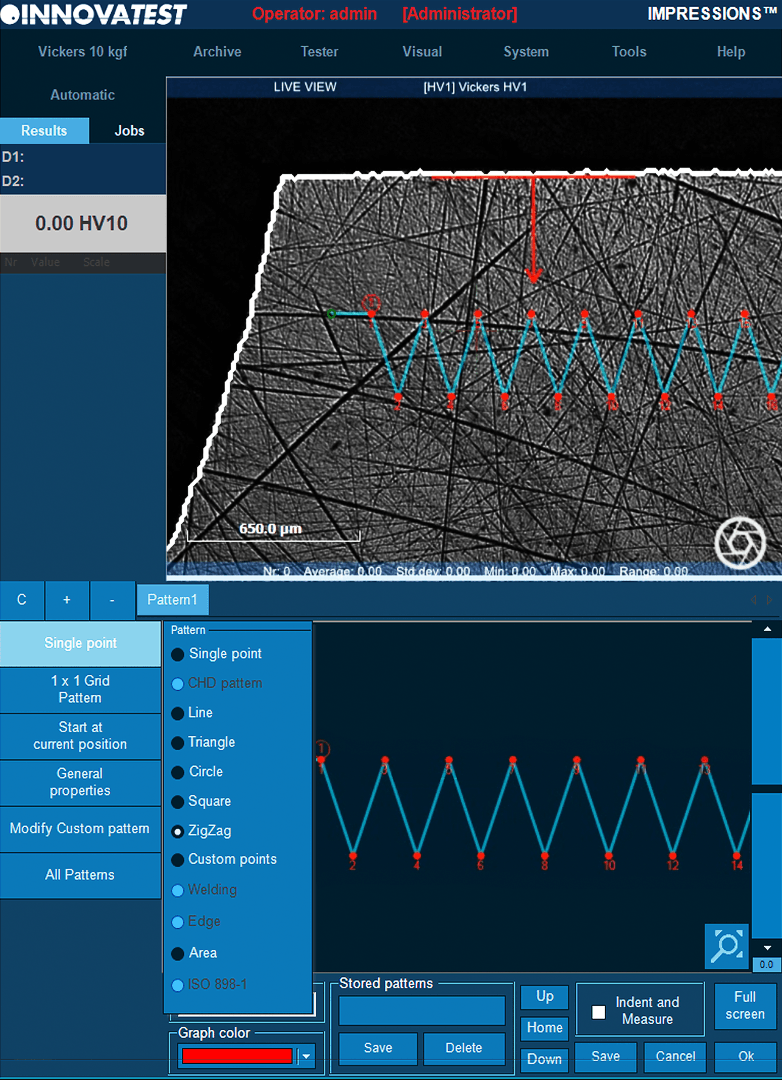Click the scroll up arrow of pattern preview
The image size is (782, 1080).
point(766,629)
